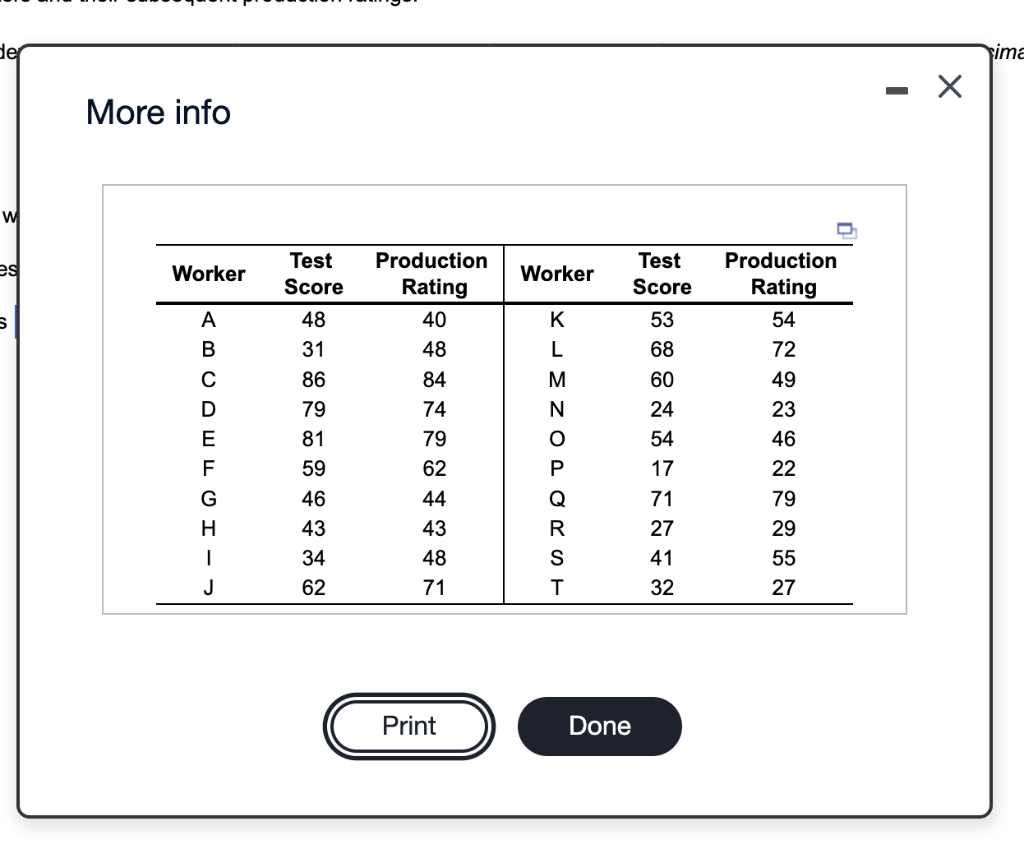Screen dimensions: 1024x858
Task: Minimize the More info dialog
Action: 897,88
